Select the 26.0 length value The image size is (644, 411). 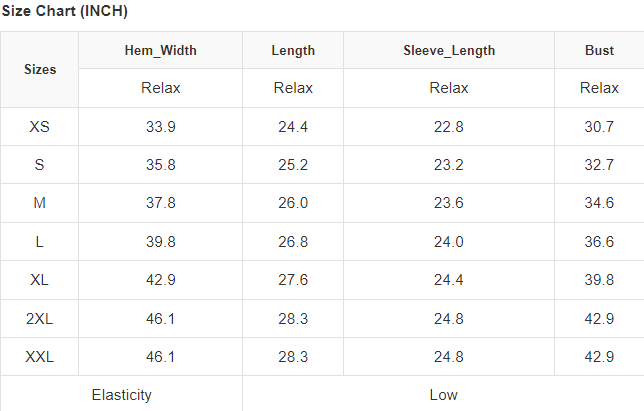(x=293, y=203)
